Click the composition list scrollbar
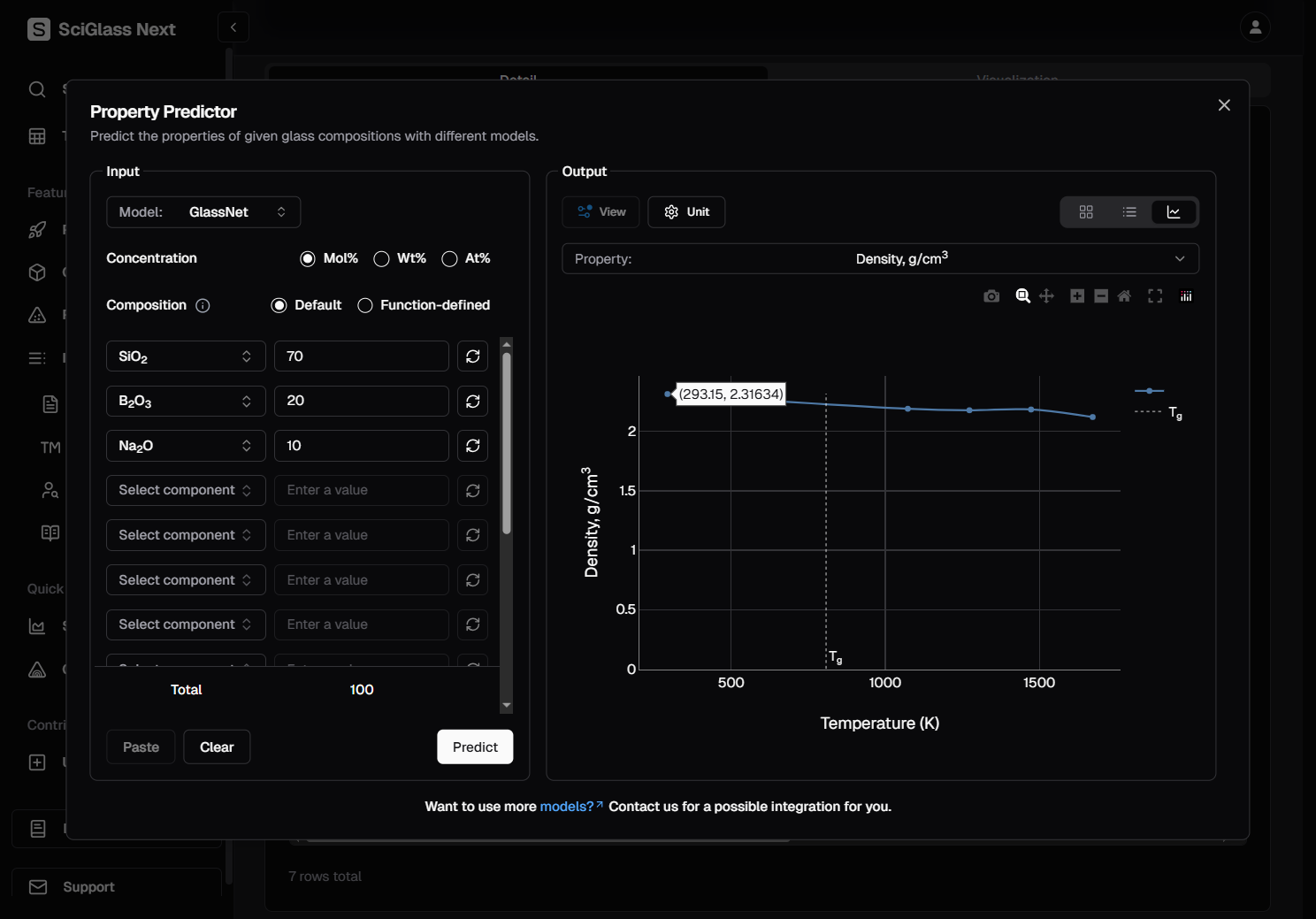Viewport: 1316px width, 919px height. click(507, 442)
